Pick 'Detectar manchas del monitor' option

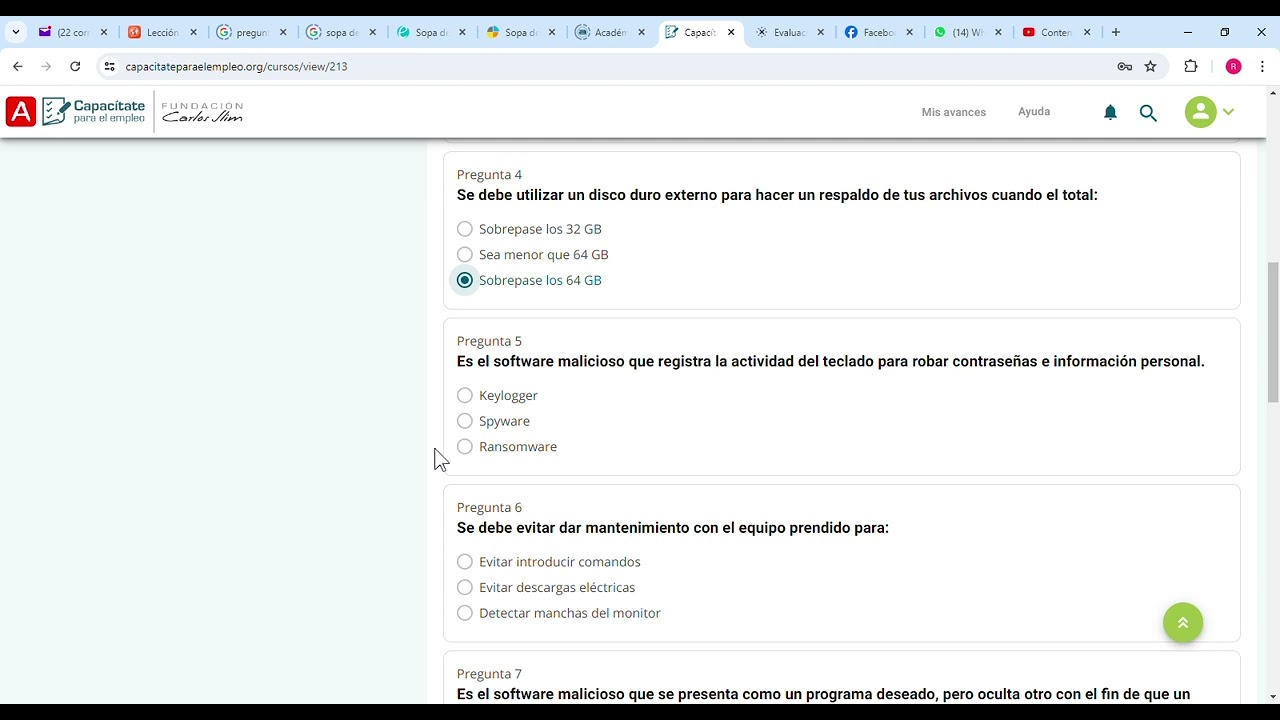465,613
